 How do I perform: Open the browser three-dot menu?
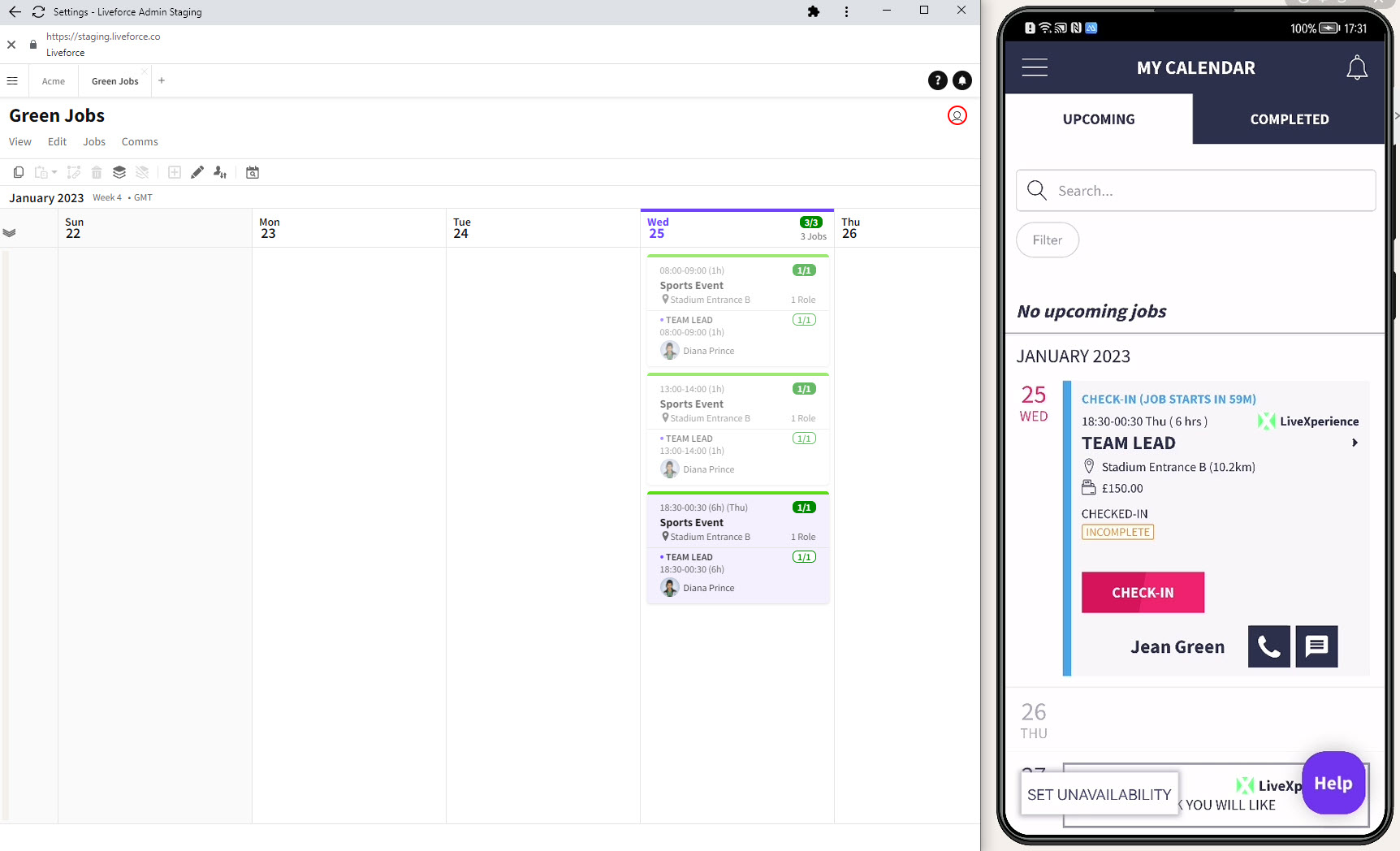(846, 11)
